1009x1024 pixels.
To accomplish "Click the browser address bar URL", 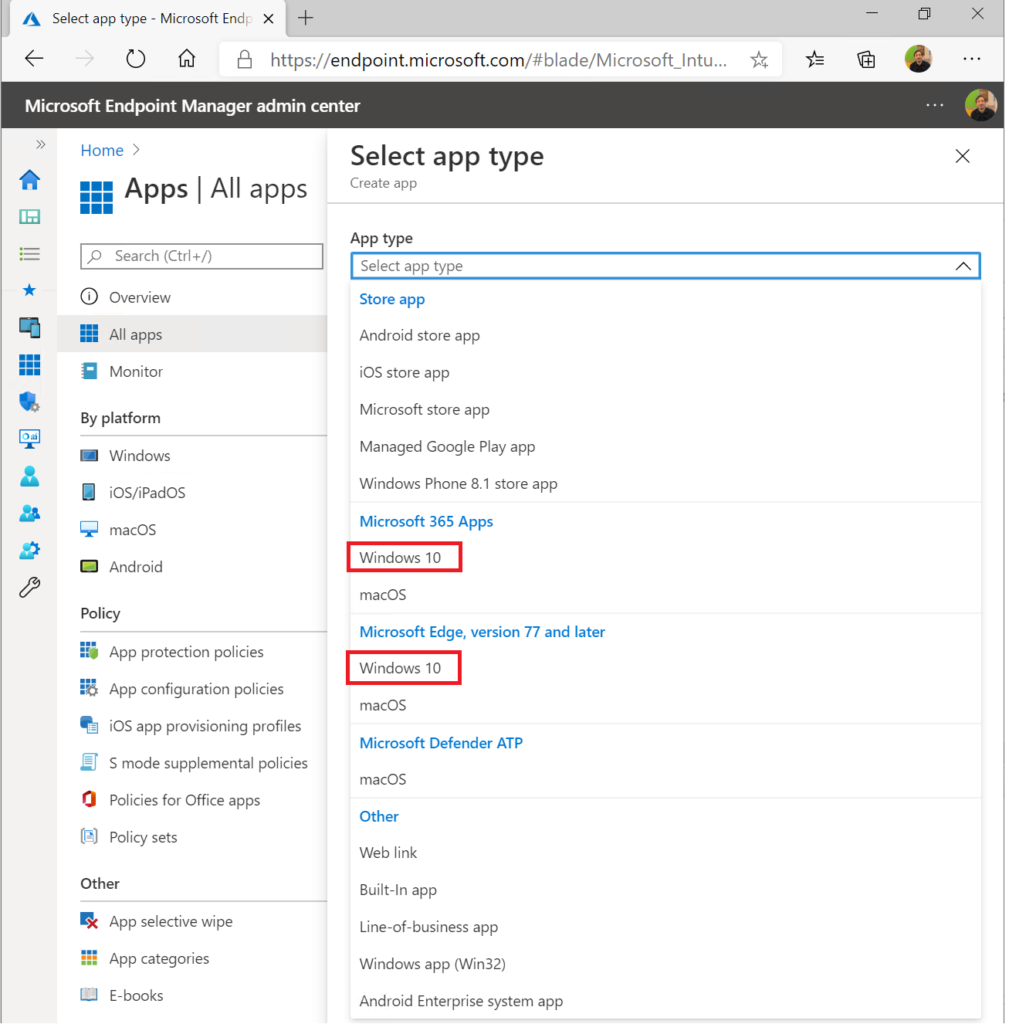I will (x=498, y=60).
